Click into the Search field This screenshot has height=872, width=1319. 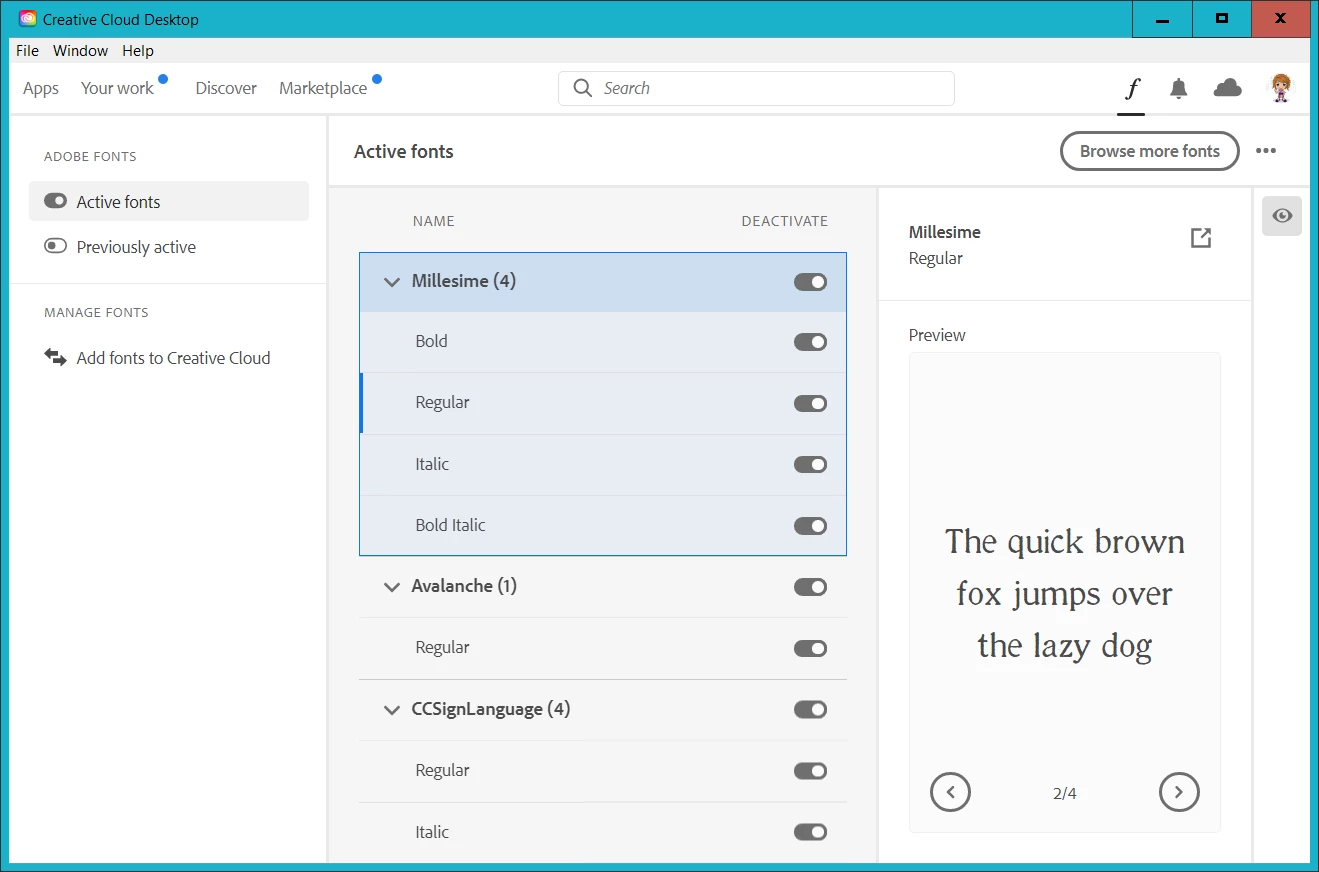tap(756, 88)
